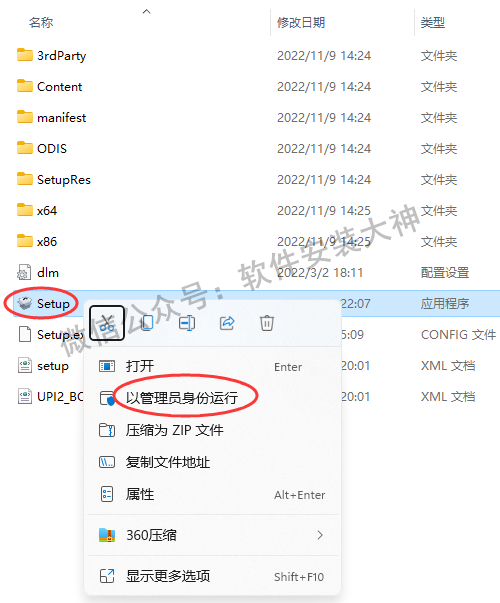Click the Cut scissors icon

pos(107,323)
